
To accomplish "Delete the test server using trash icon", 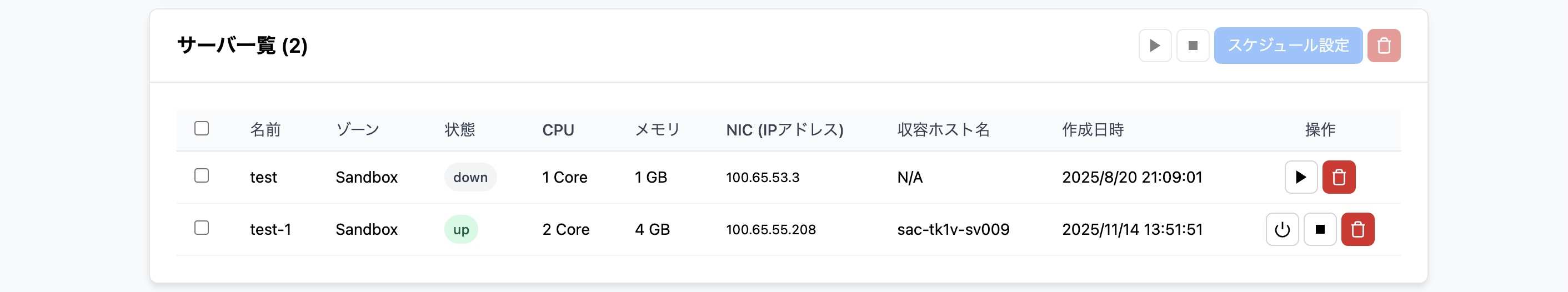I will [x=1339, y=177].
